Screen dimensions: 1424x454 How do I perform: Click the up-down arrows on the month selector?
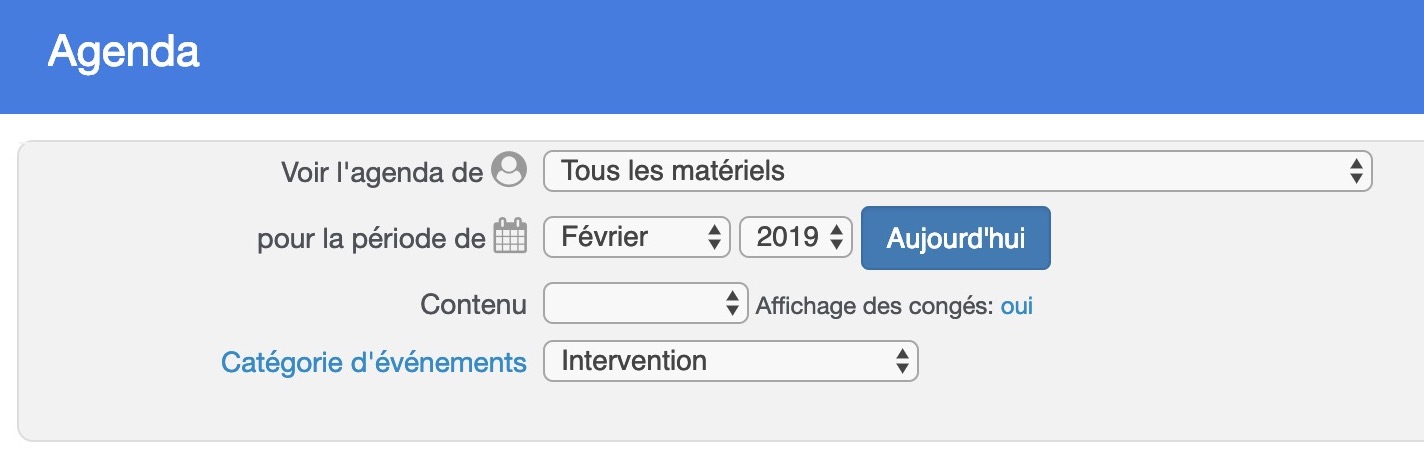(x=714, y=238)
